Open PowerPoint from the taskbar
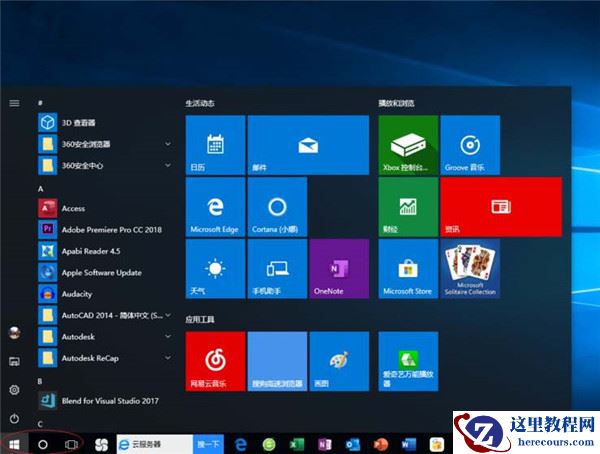This screenshot has height=454, width=600. 381,444
